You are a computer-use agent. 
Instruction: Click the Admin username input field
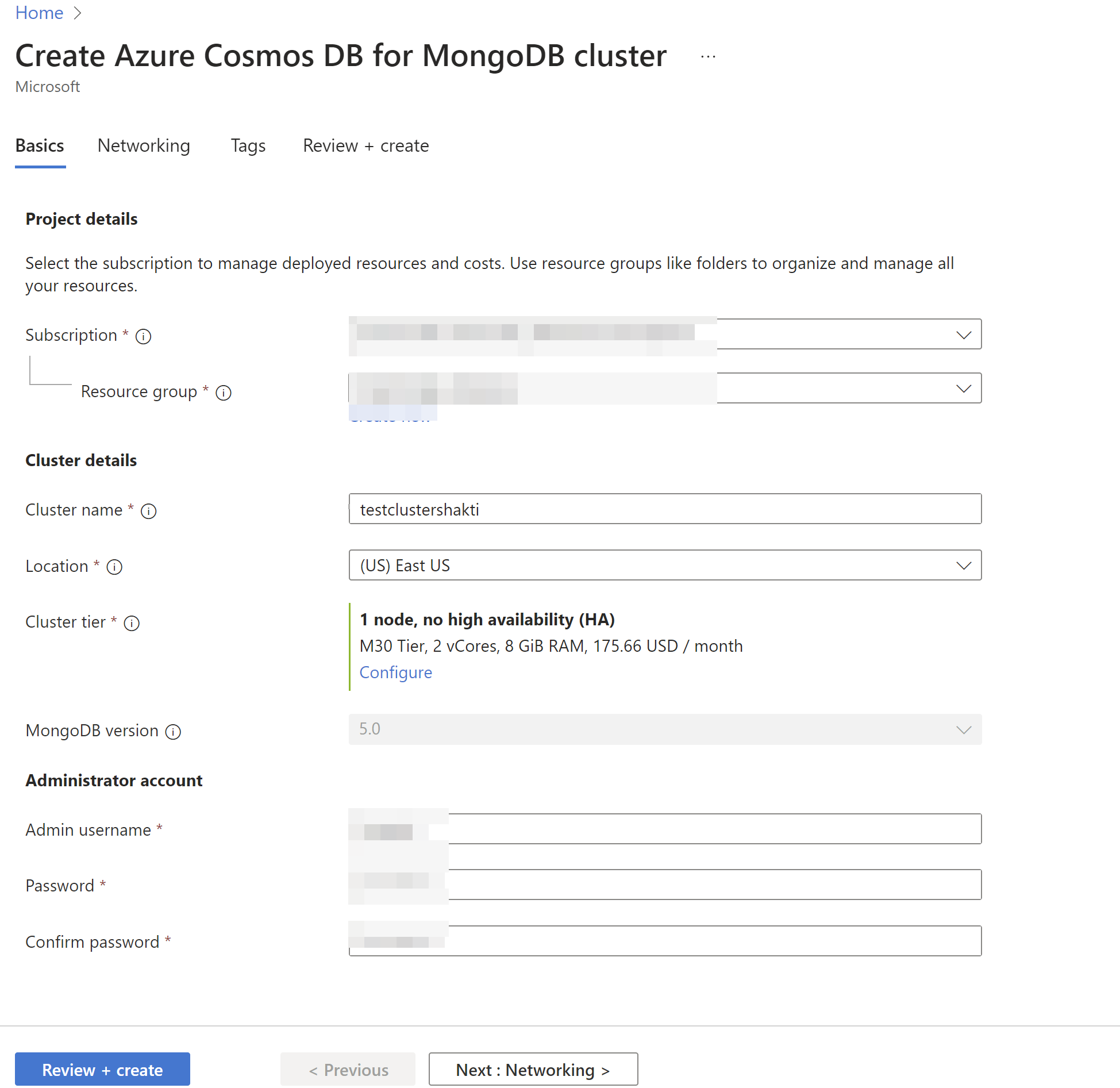click(x=665, y=829)
